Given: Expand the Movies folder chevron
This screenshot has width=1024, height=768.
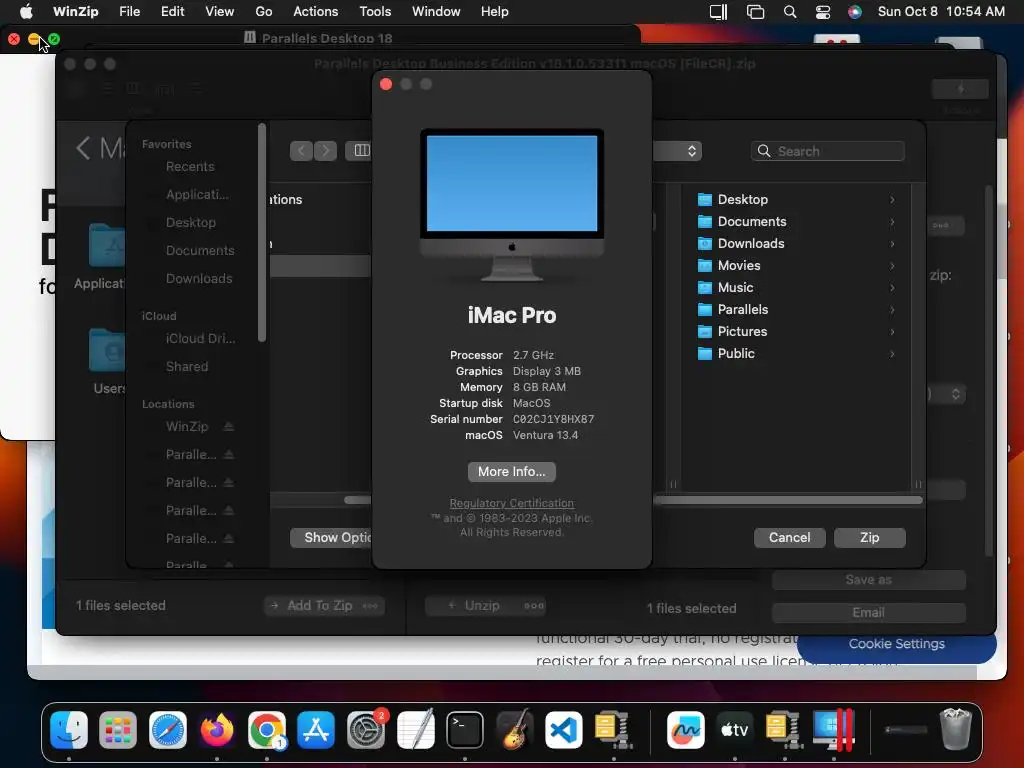Looking at the screenshot, I should [892, 266].
